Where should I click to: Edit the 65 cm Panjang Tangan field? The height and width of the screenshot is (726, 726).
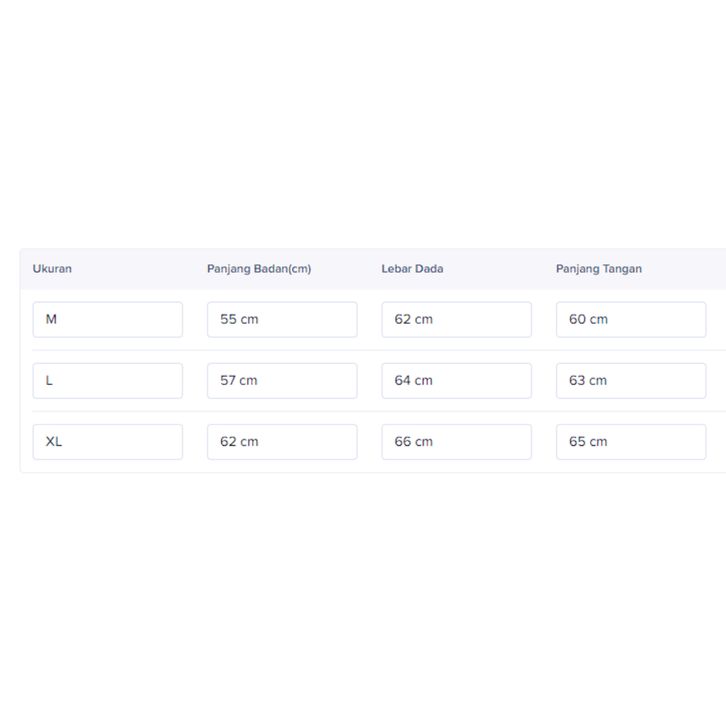631,442
